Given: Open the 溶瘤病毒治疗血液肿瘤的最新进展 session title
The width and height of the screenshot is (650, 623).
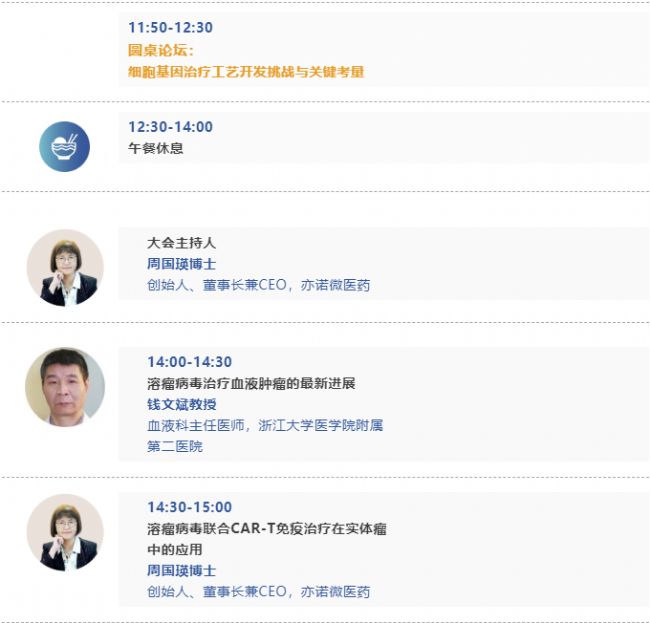Looking at the screenshot, I should tap(251, 383).
